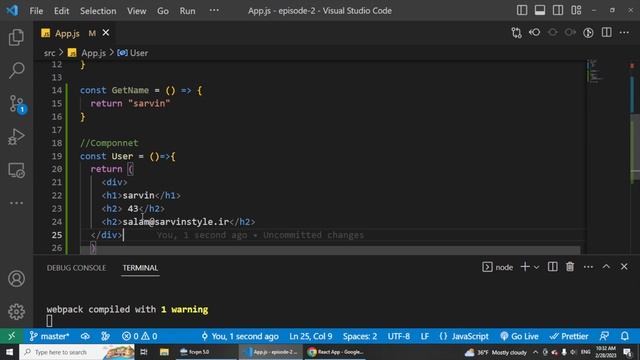Open the Run menu

click(187, 11)
